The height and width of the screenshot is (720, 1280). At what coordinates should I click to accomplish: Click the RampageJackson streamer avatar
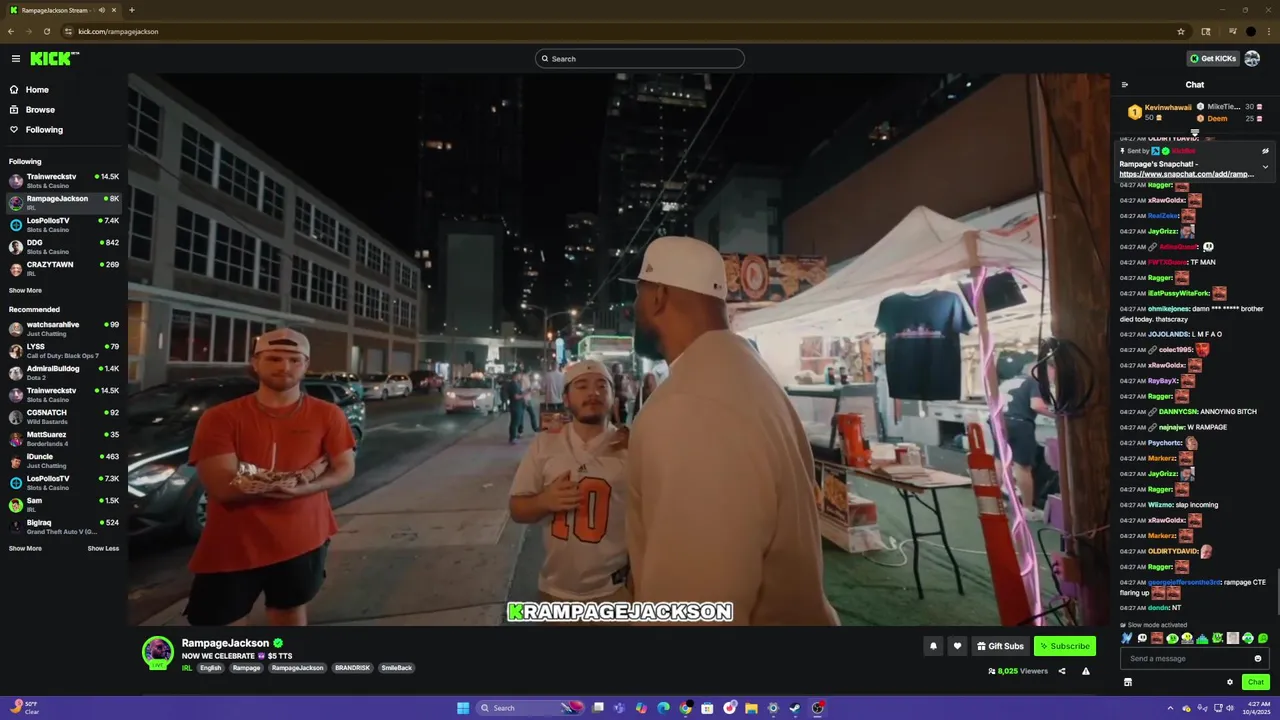(x=157, y=651)
